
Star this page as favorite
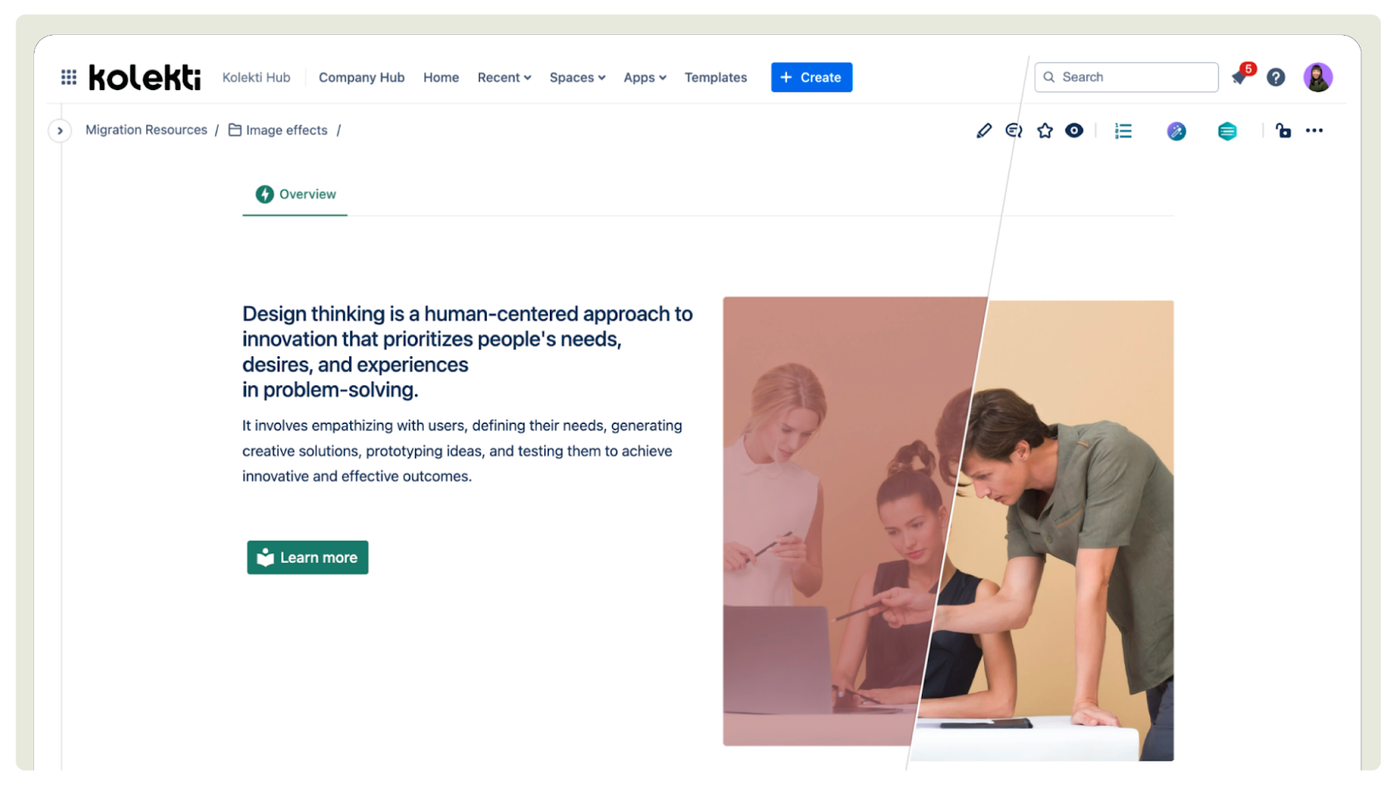click(x=1045, y=130)
